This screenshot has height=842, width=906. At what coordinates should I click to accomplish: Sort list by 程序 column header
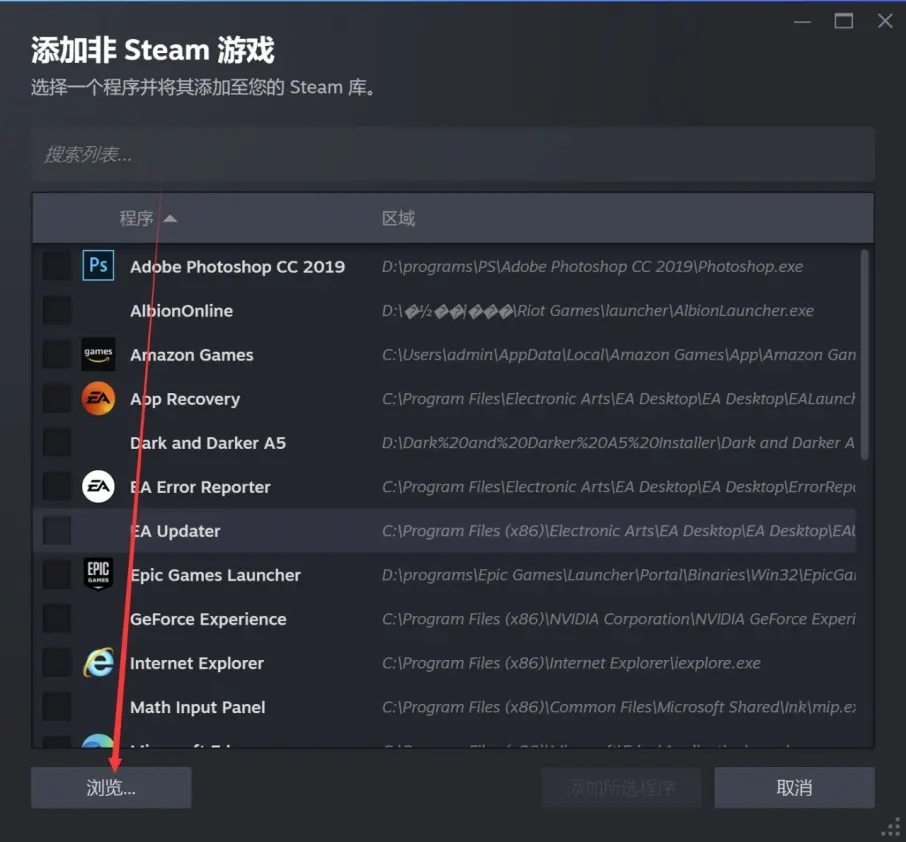(x=147, y=218)
